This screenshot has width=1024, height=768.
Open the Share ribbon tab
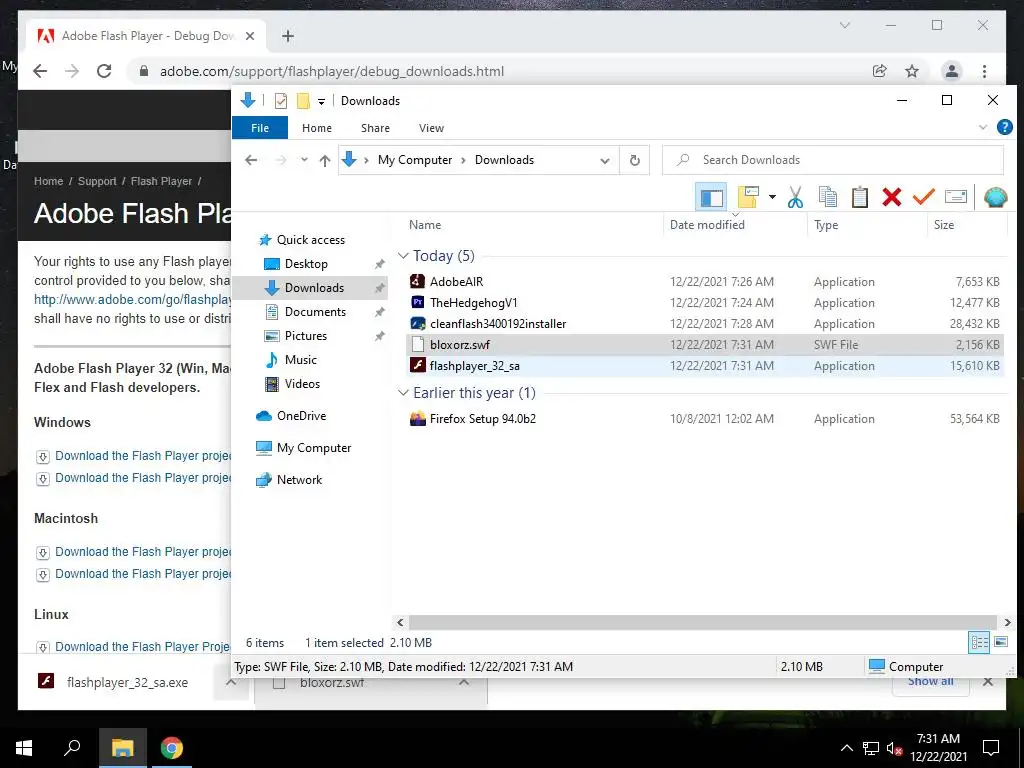(376, 128)
